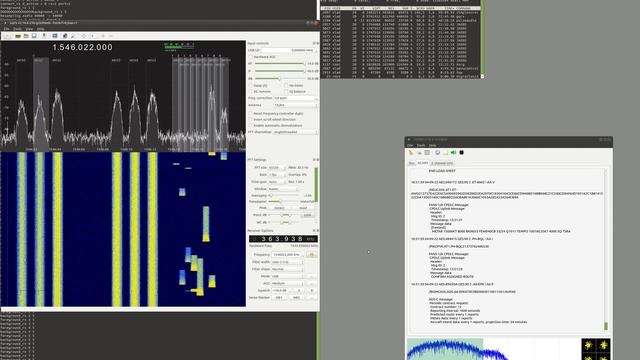The width and height of the screenshot is (640, 360).
Task: Click IF gain slider
Action: (280, 71)
